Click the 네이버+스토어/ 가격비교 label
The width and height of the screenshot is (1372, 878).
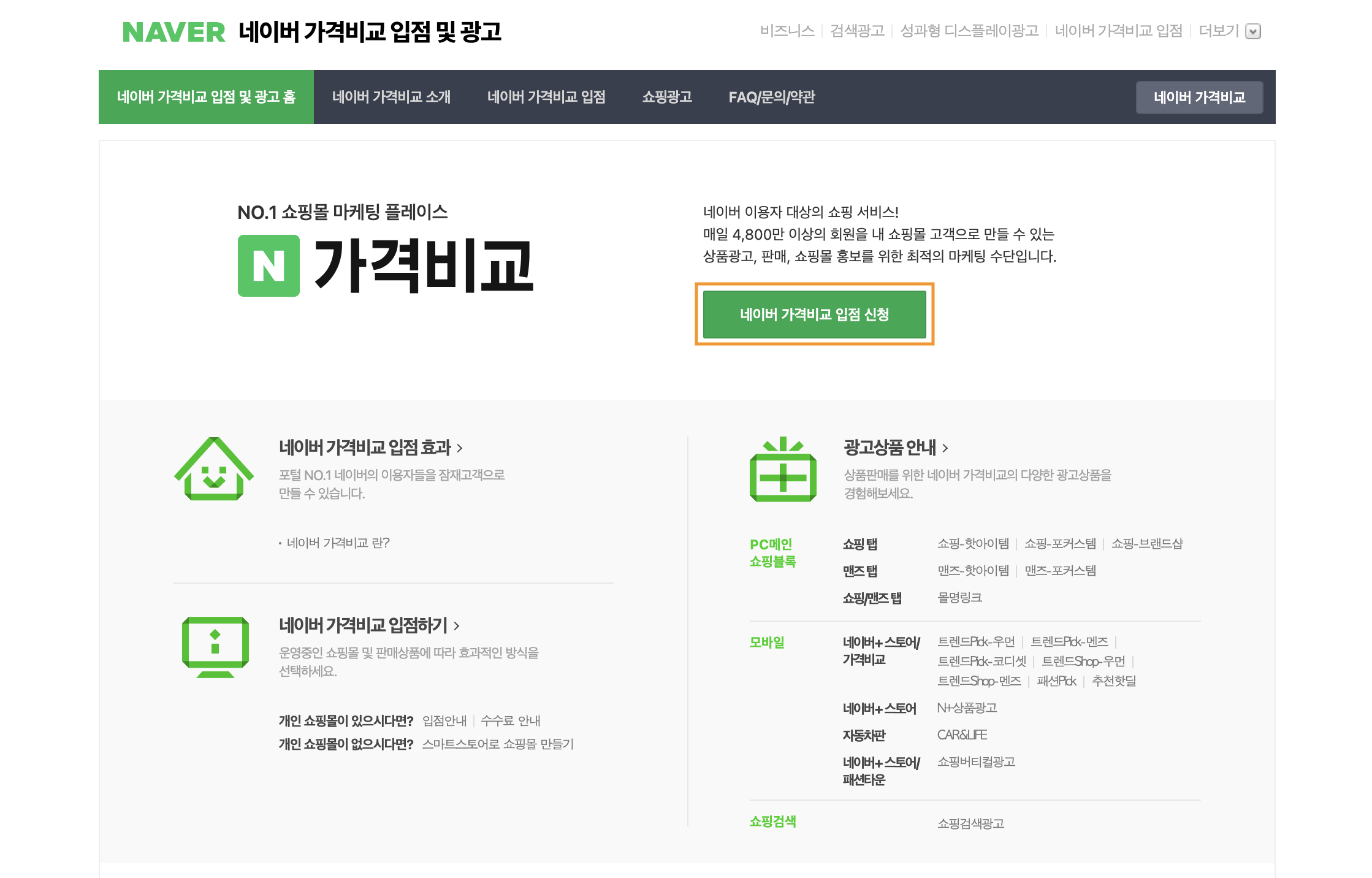[x=881, y=651]
